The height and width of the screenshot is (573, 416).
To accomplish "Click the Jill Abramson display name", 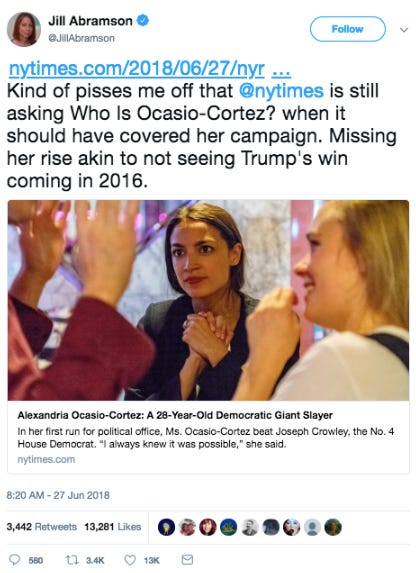I will tap(90, 21).
